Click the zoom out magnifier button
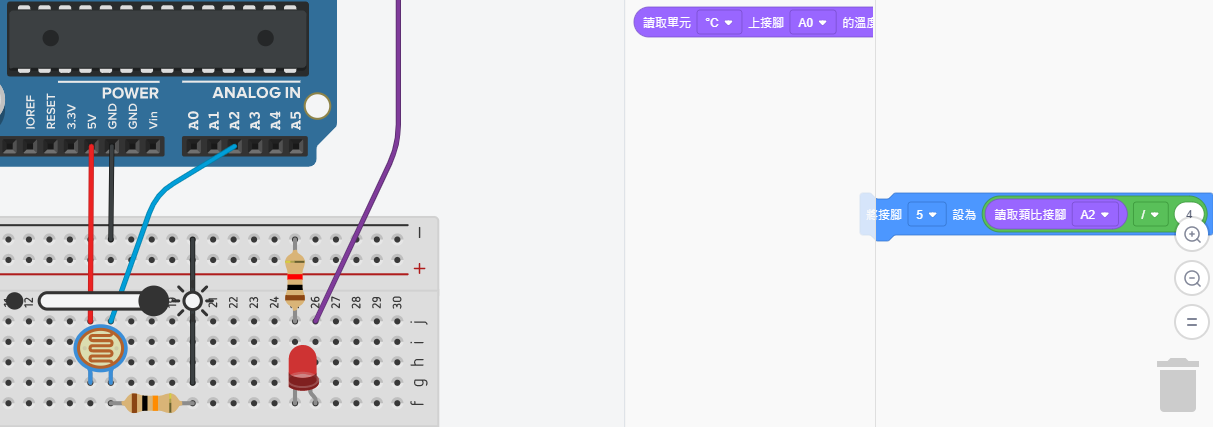Viewport: 1213px width, 427px height. click(x=1192, y=279)
